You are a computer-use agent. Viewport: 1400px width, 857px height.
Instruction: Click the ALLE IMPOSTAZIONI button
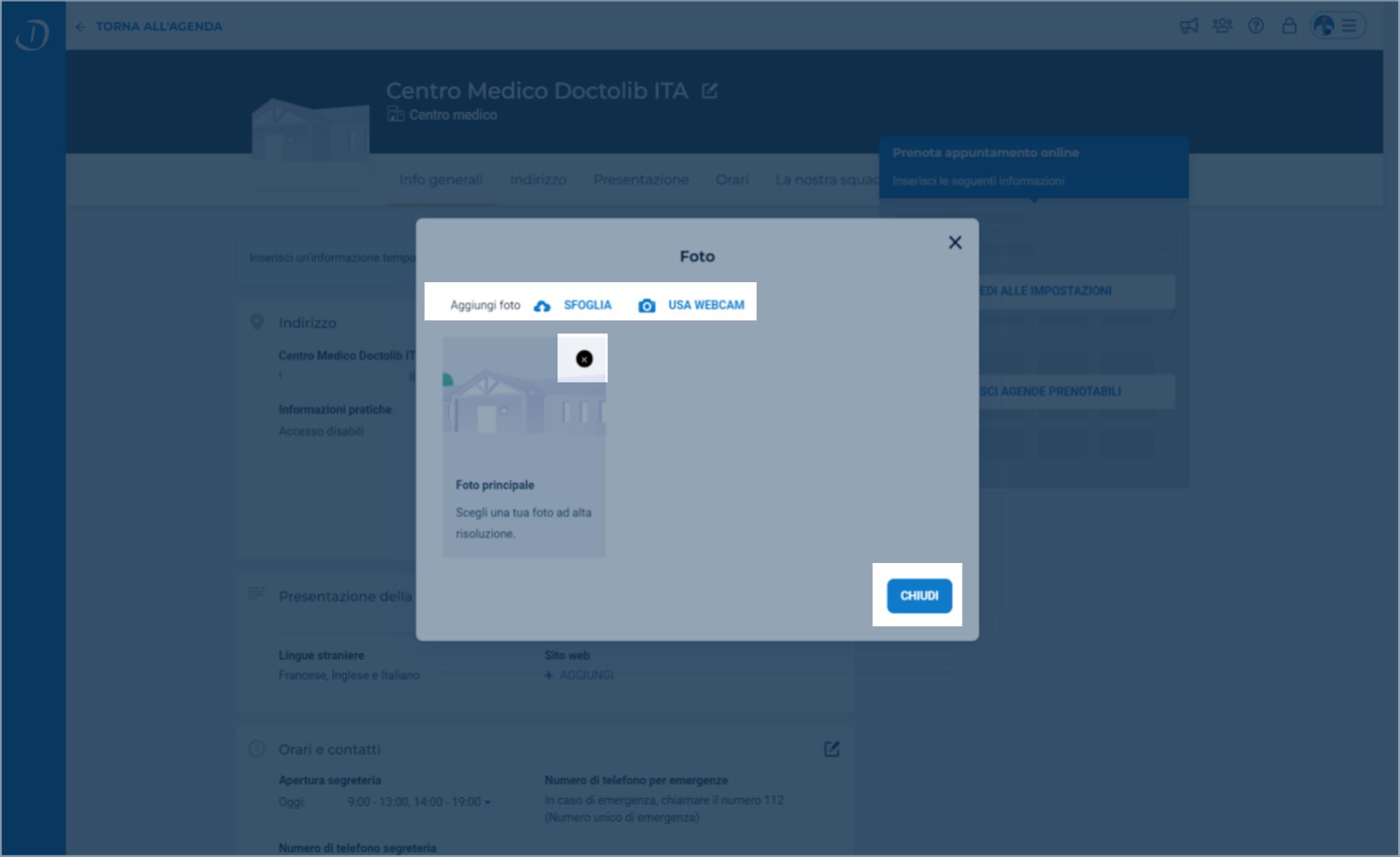(x=1076, y=291)
